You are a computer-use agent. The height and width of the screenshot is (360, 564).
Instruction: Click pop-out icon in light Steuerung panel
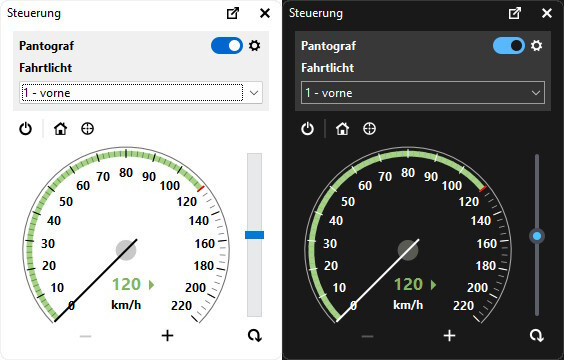point(233,13)
